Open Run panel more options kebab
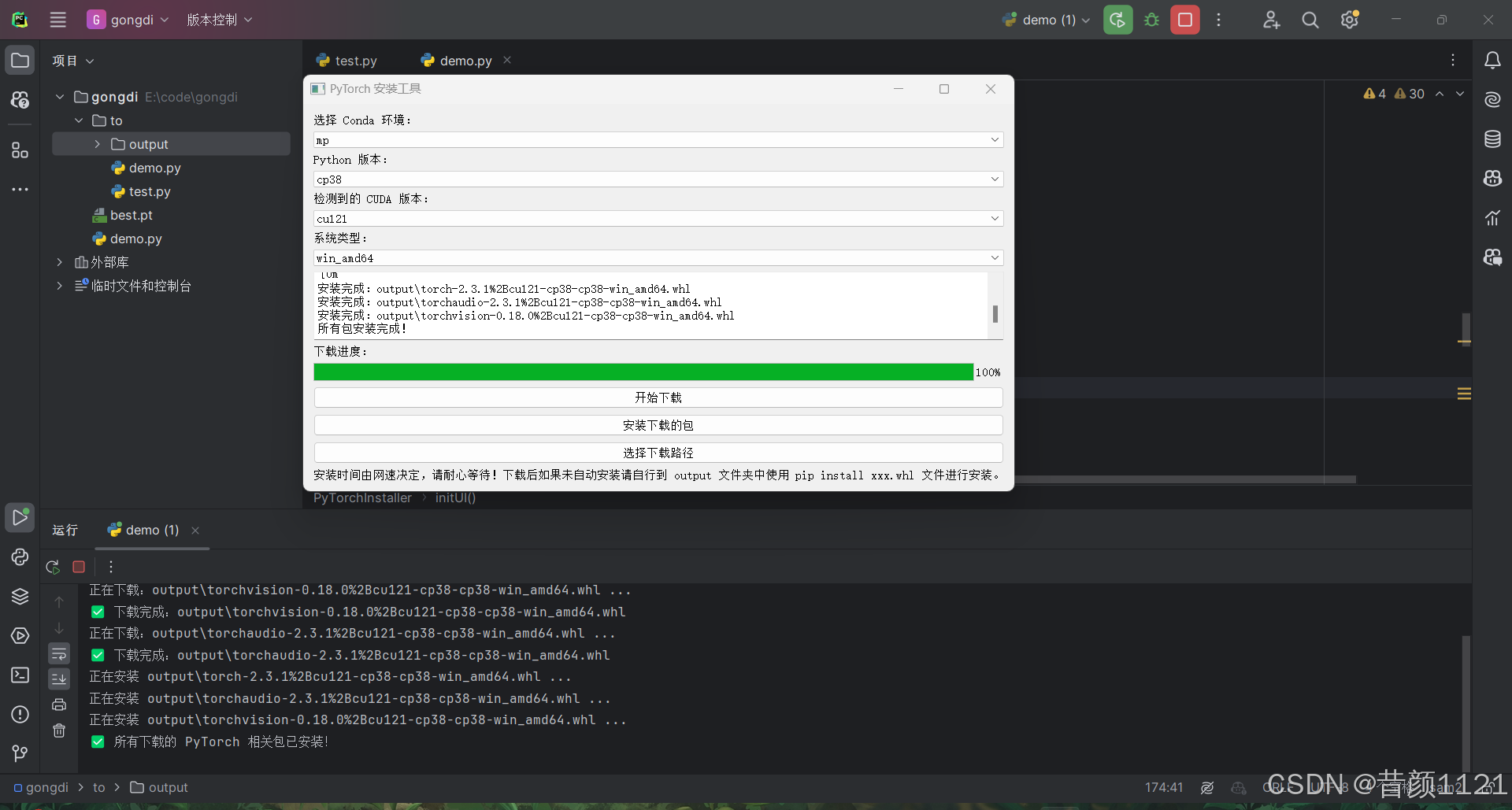This screenshot has width=1512, height=810. [x=111, y=567]
